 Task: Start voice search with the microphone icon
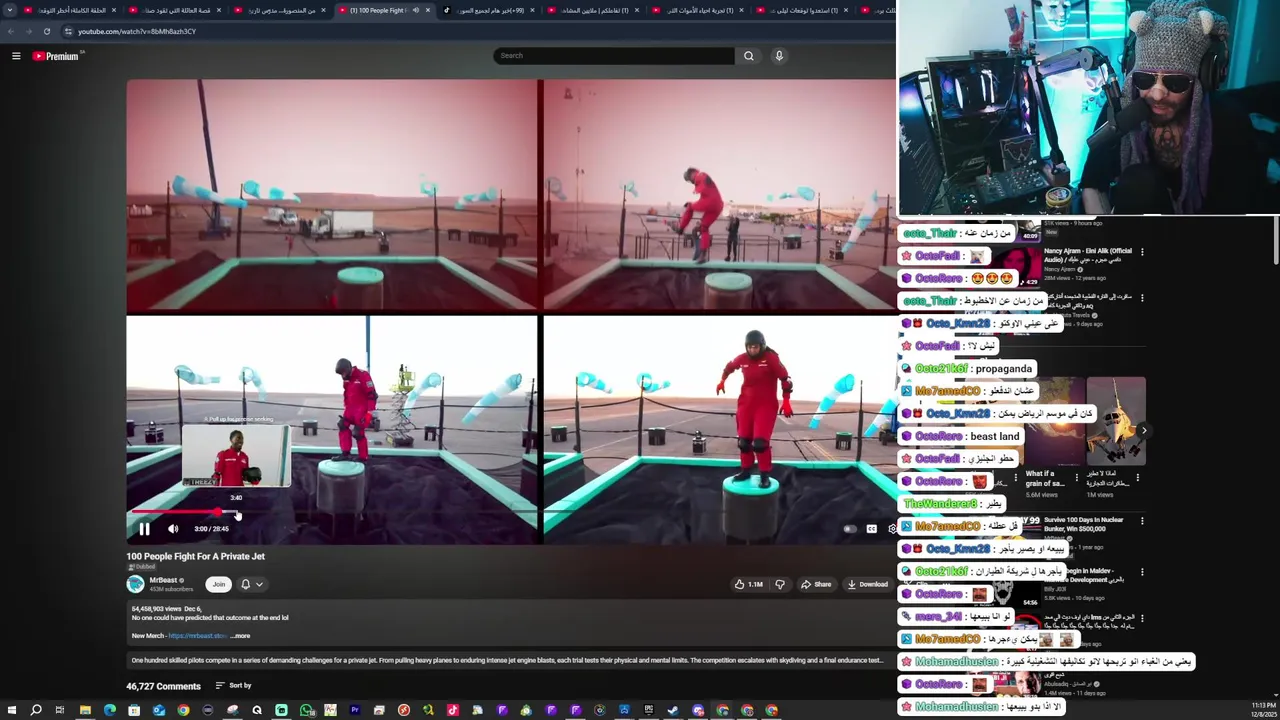[779, 56]
